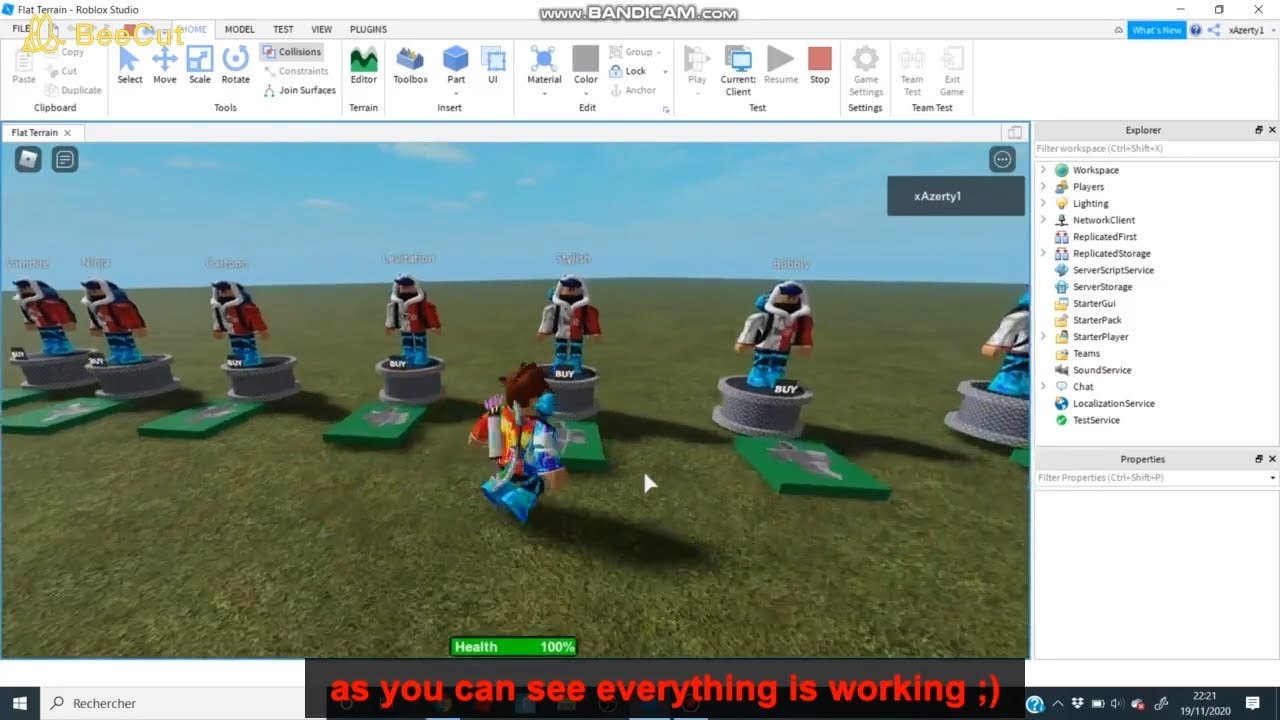Open Game Settings
Image resolution: width=1280 pixels, height=720 pixels.
click(866, 70)
